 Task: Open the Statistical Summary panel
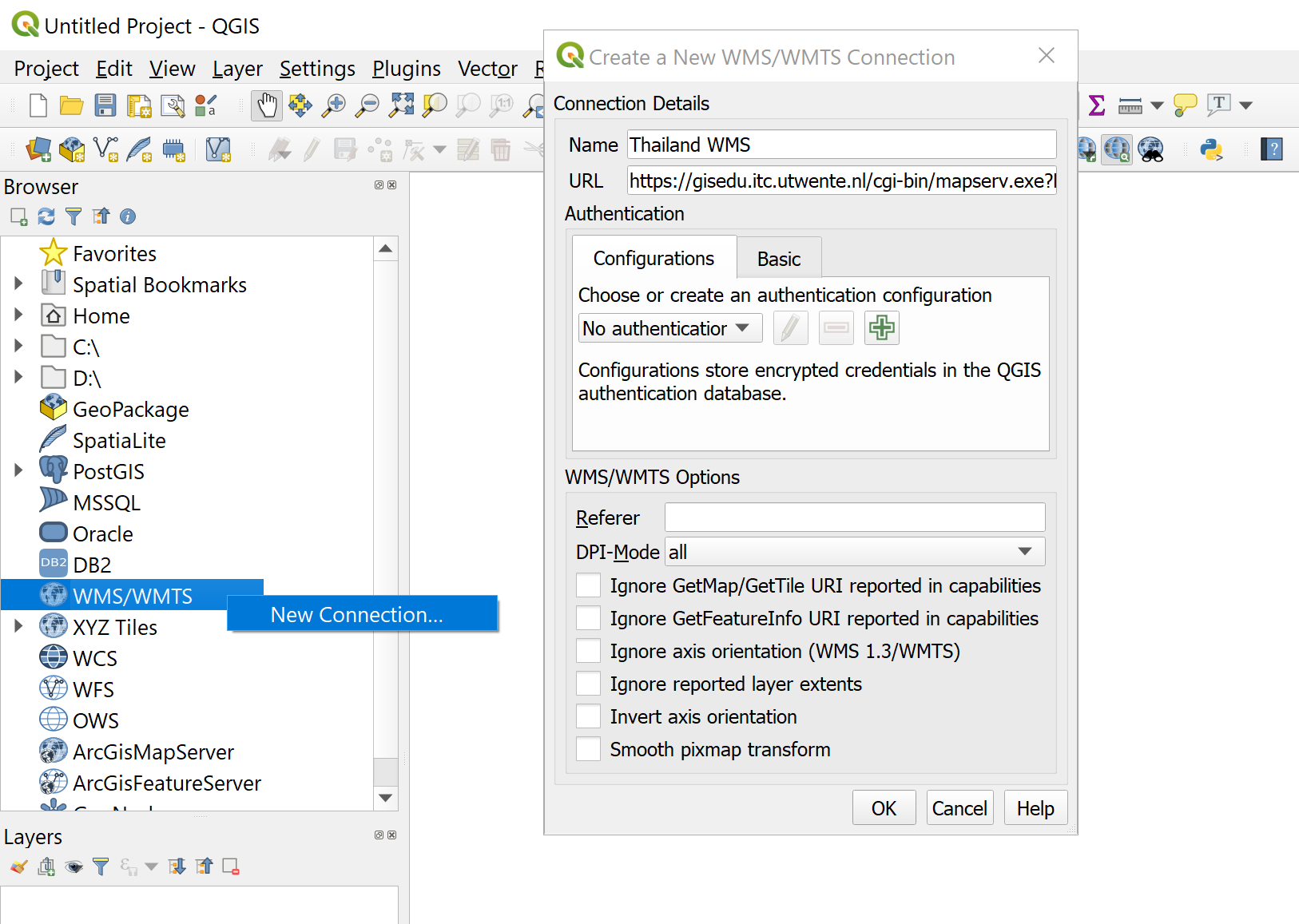click(1095, 105)
